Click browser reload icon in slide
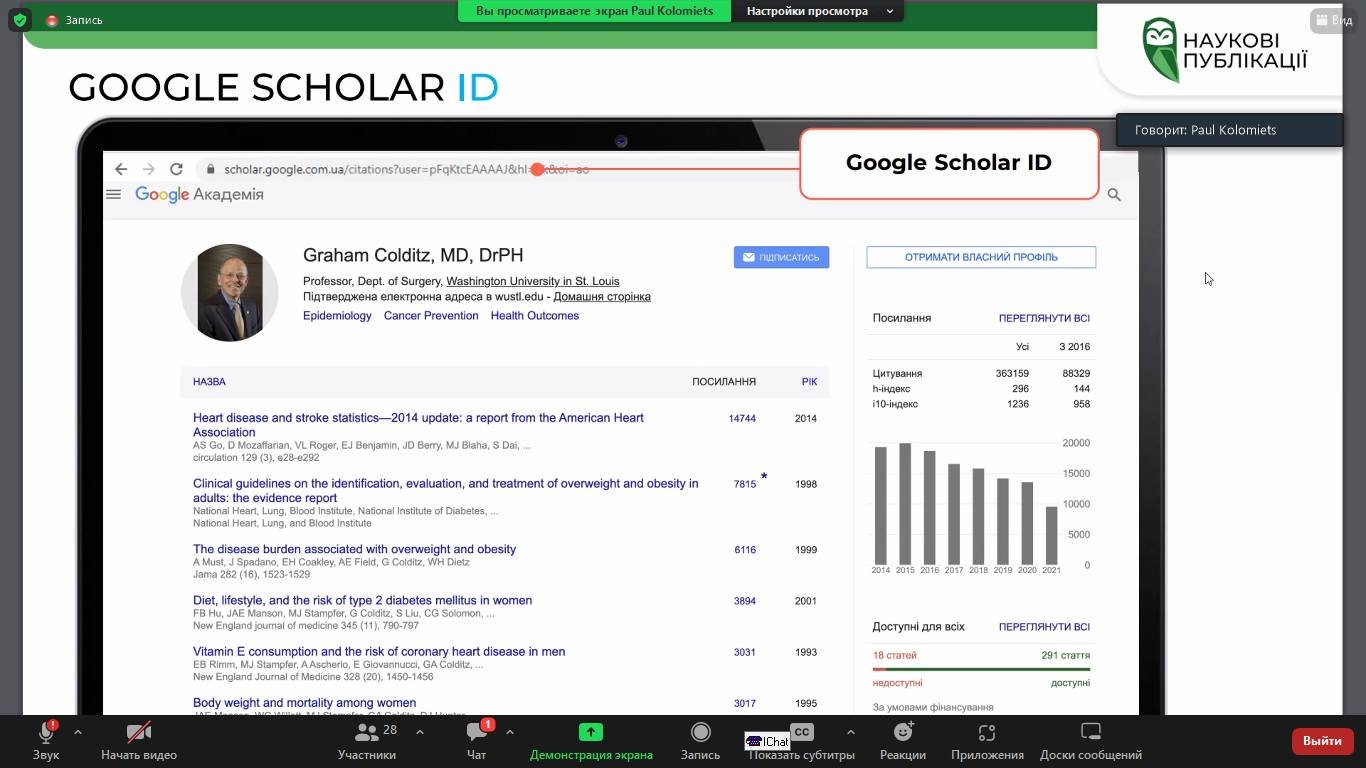The height and width of the screenshot is (768, 1366). click(176, 169)
